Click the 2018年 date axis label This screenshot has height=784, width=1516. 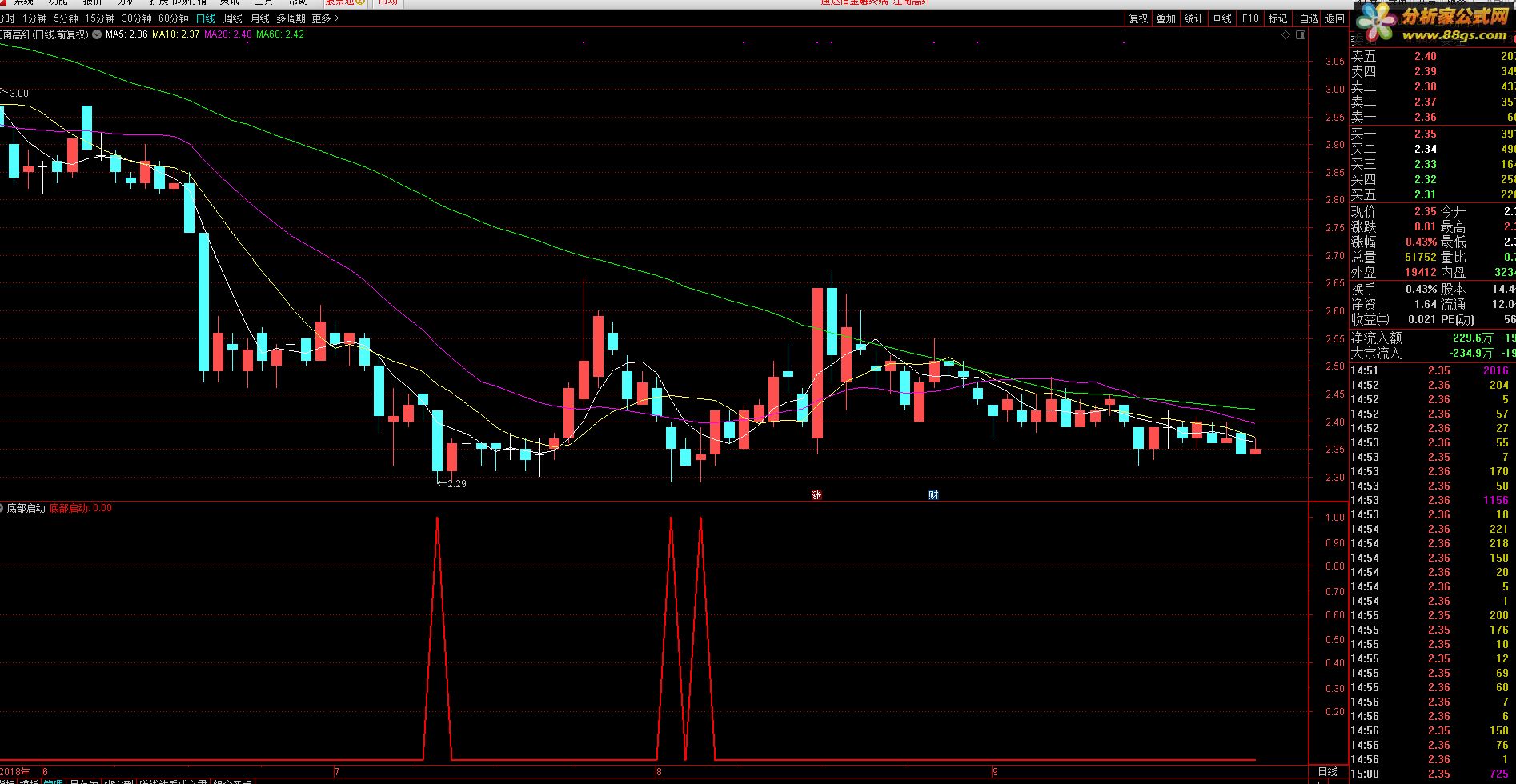click(x=15, y=772)
